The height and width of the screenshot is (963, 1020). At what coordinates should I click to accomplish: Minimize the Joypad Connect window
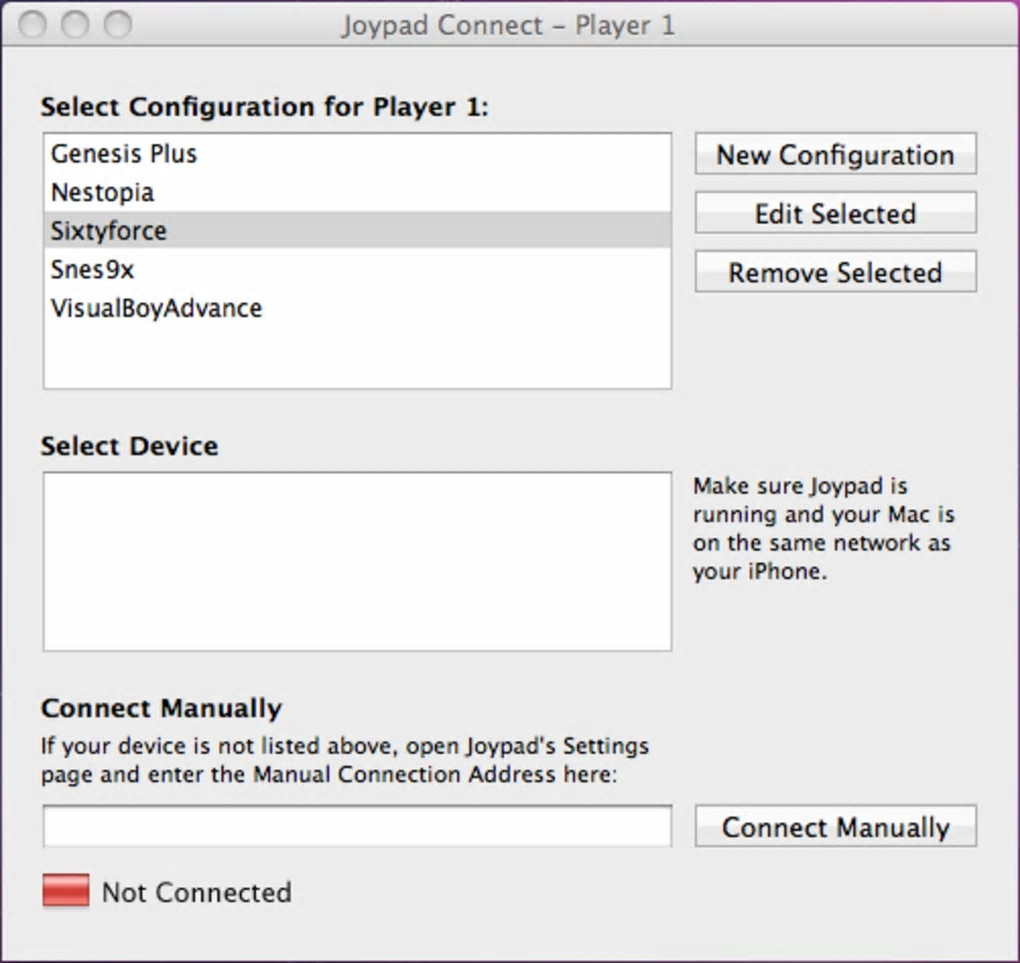[x=75, y=24]
